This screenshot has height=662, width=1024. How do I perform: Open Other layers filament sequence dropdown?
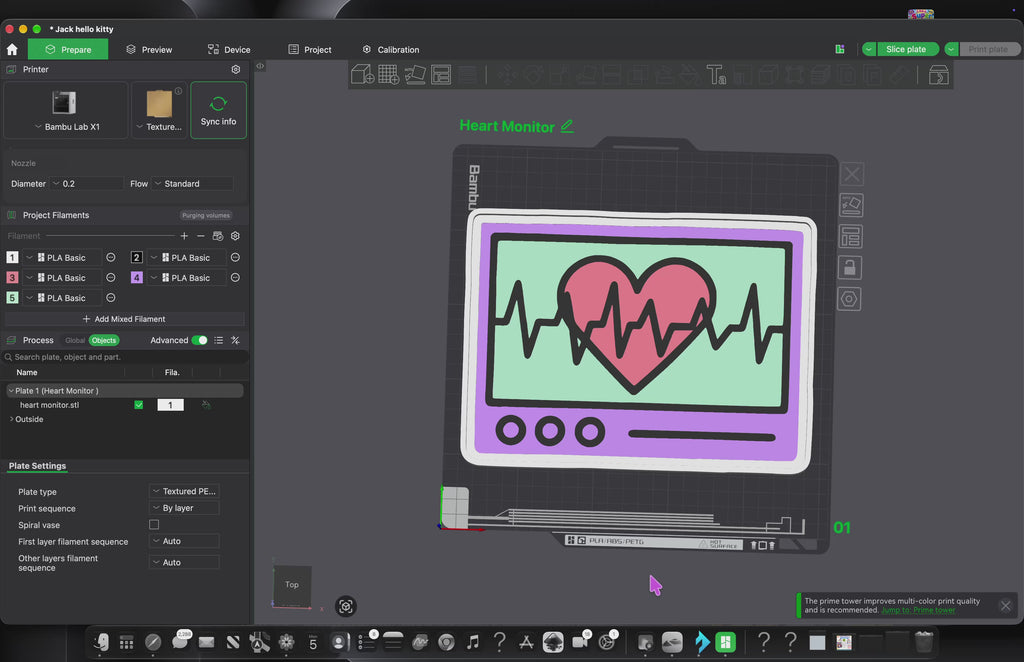184,562
